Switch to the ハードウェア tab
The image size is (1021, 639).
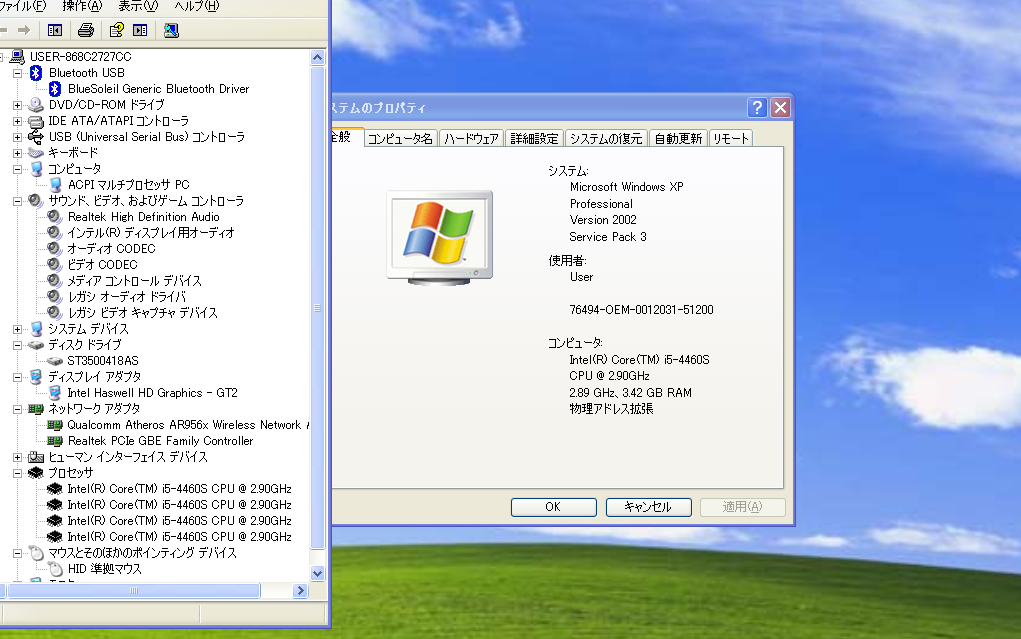click(471, 139)
